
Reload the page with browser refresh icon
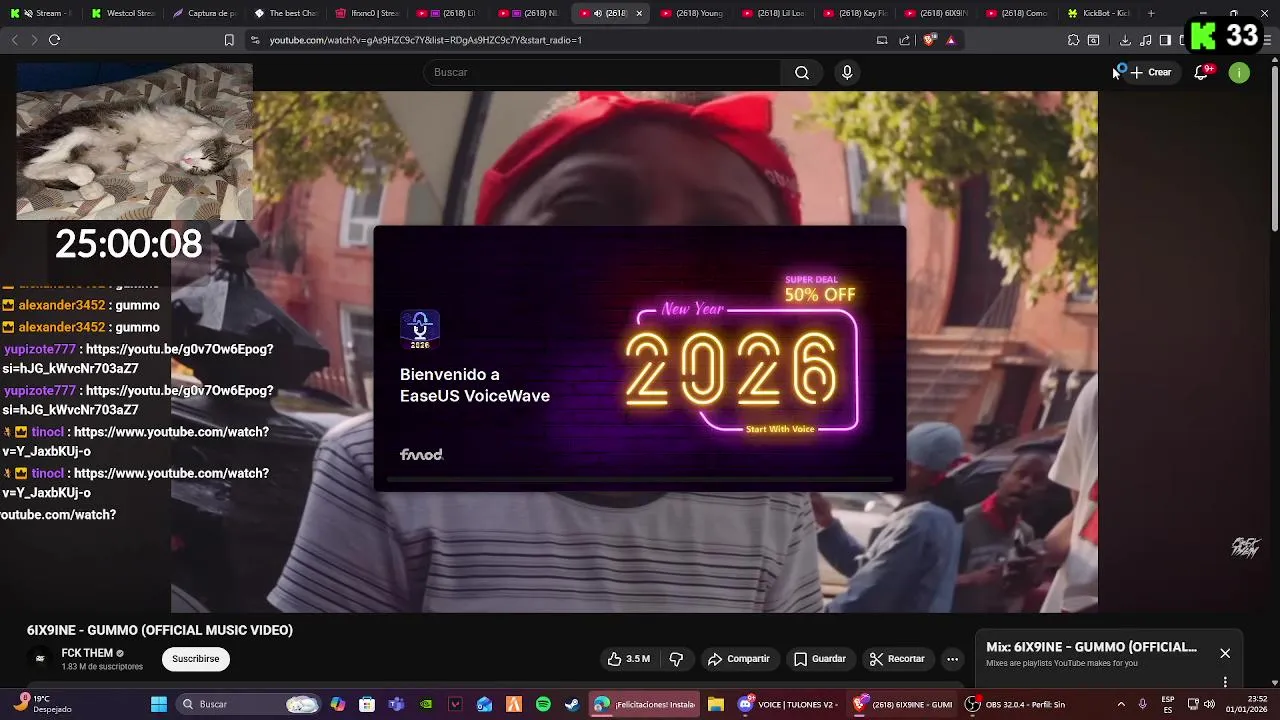point(54,40)
